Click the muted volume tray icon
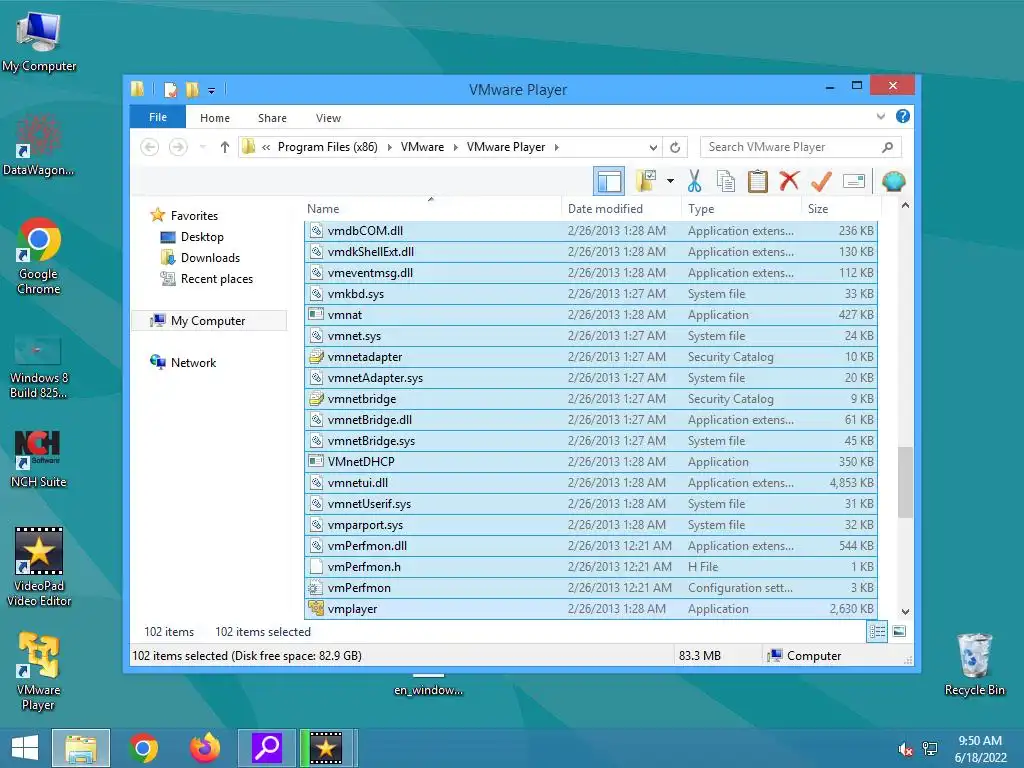This screenshot has width=1024, height=768. click(906, 749)
